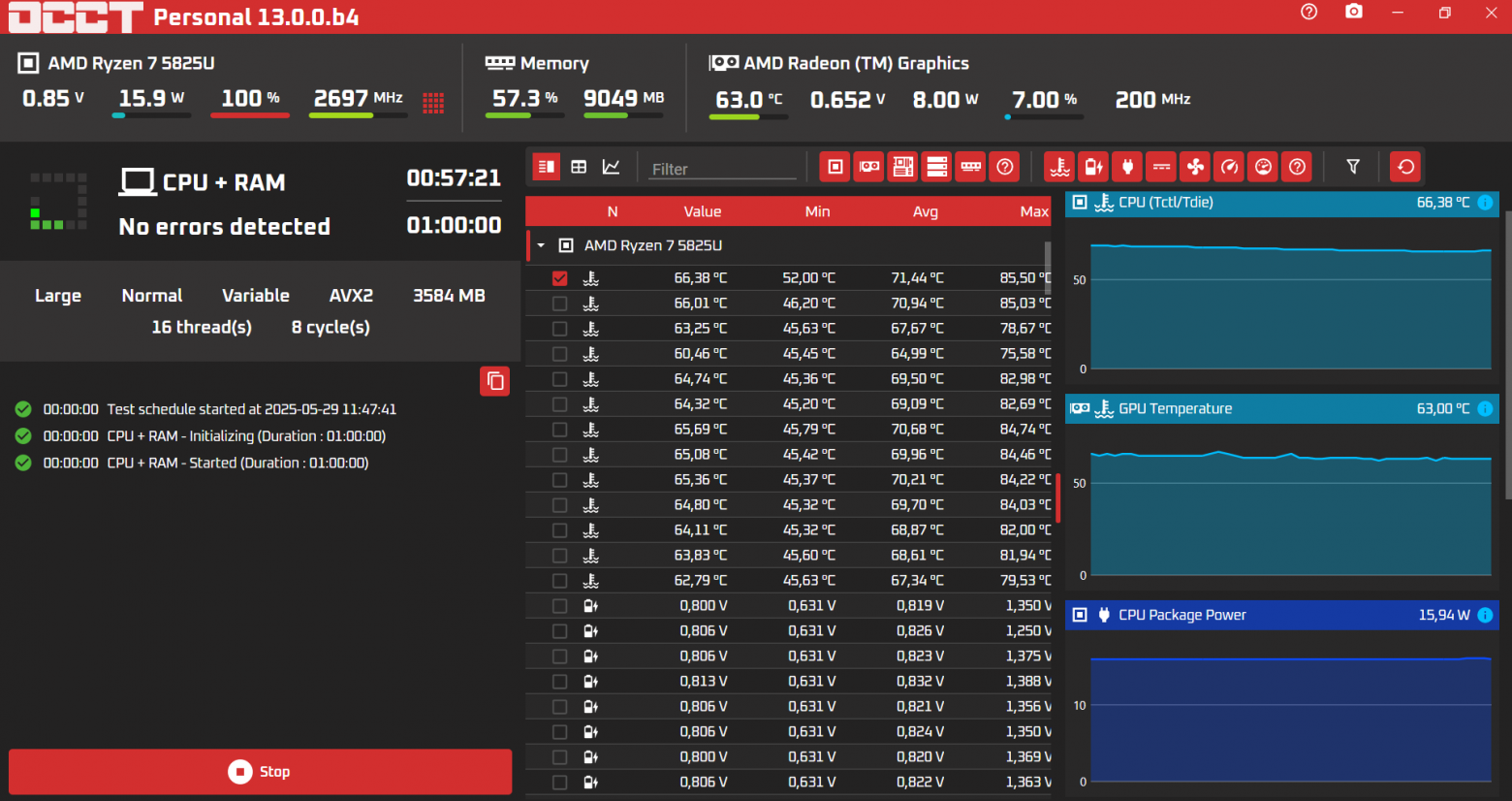Uncheck the 66,38 °C temperature sensor row
This screenshot has width=1512, height=801.
(x=559, y=278)
